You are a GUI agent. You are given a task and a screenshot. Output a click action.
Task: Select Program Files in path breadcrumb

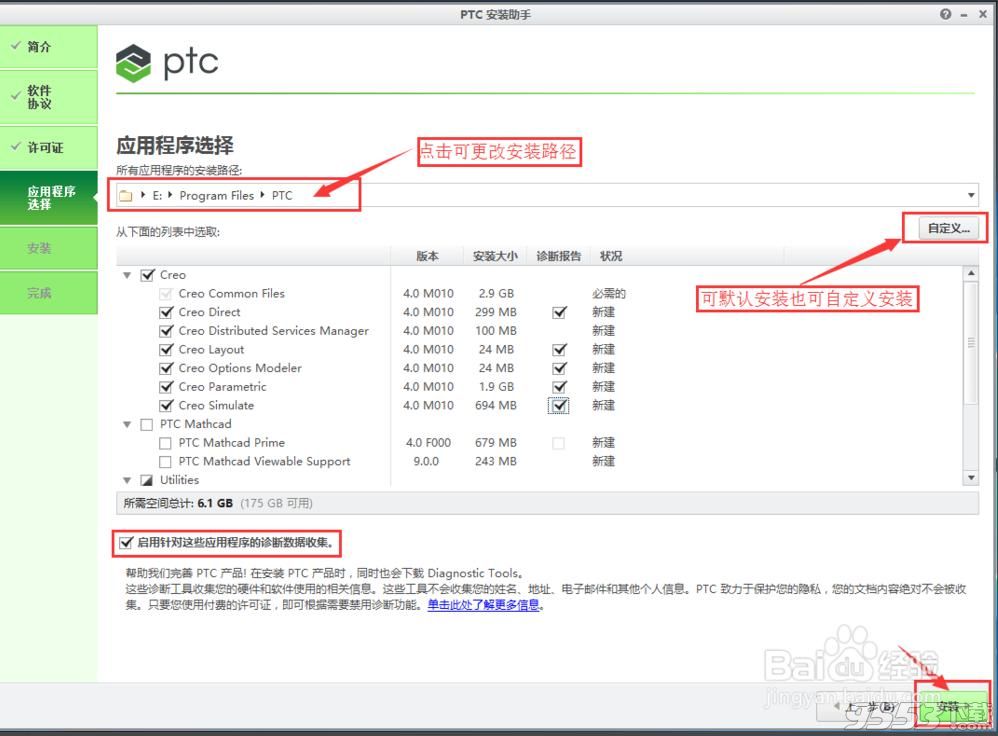click(216, 195)
